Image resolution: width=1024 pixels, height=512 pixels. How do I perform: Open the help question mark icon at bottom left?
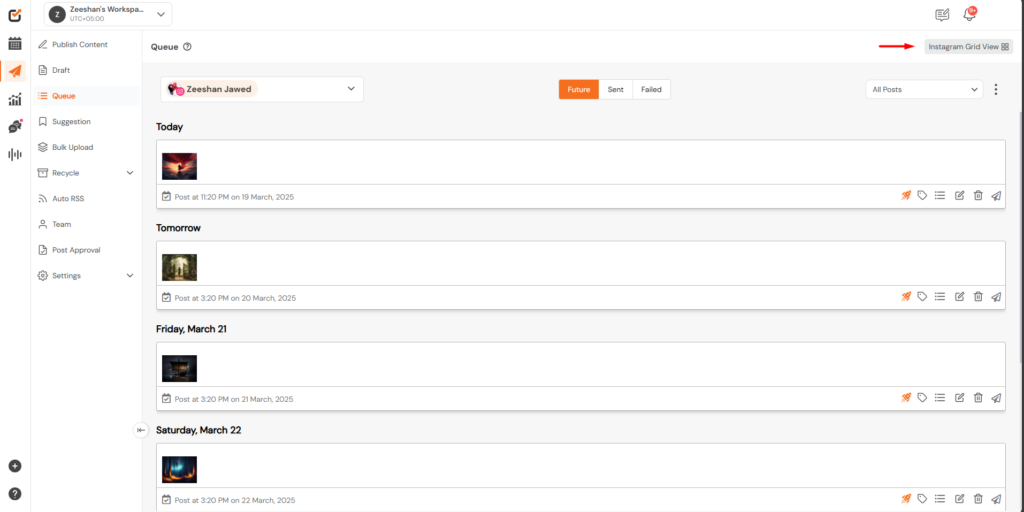14,494
